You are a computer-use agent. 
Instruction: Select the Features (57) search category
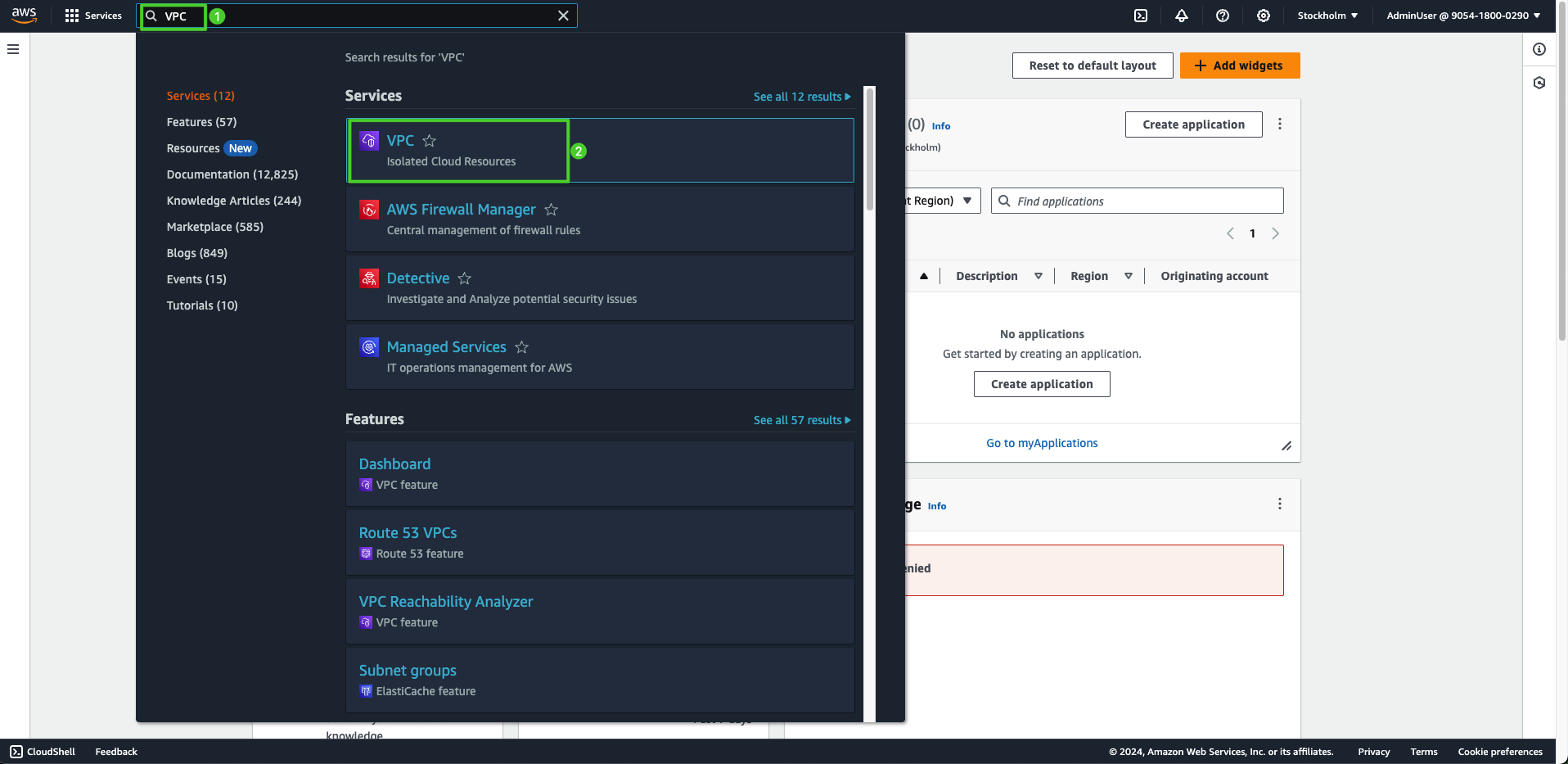point(201,122)
